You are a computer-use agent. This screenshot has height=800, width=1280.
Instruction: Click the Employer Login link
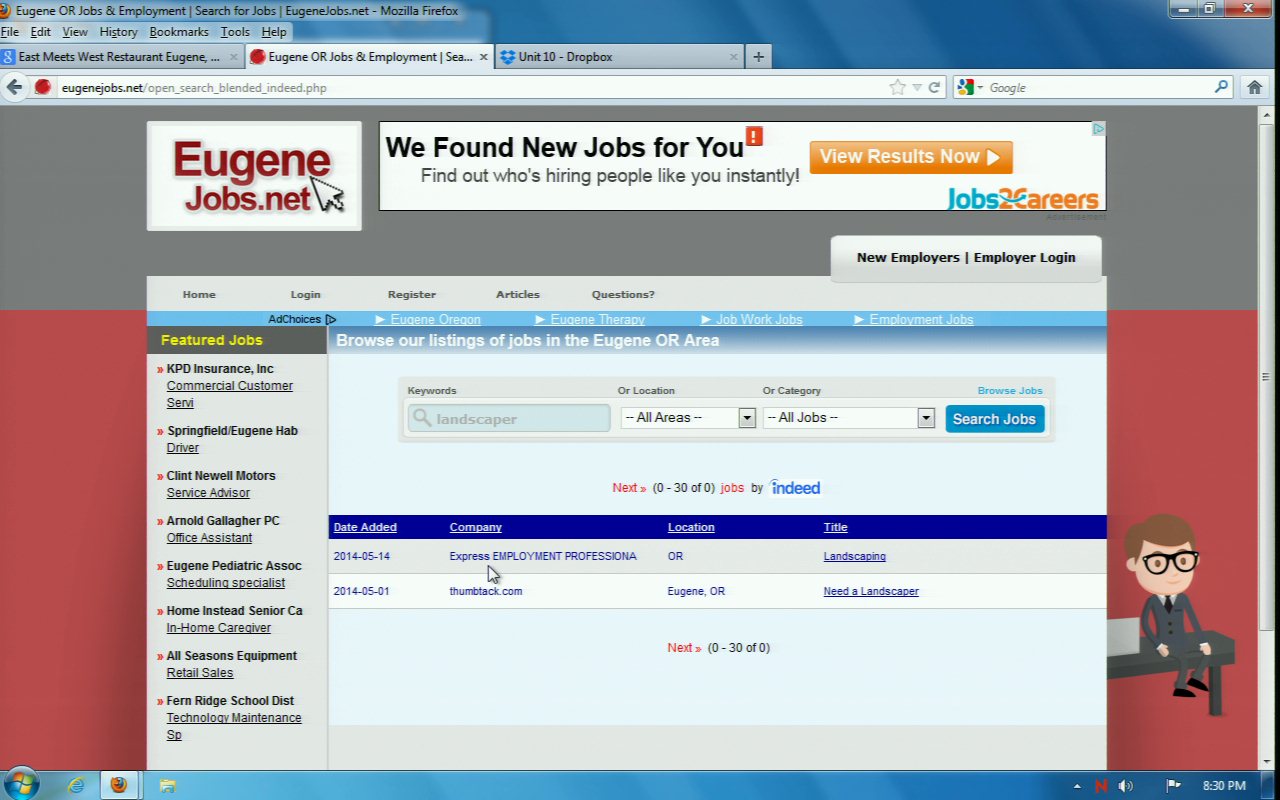(1024, 257)
